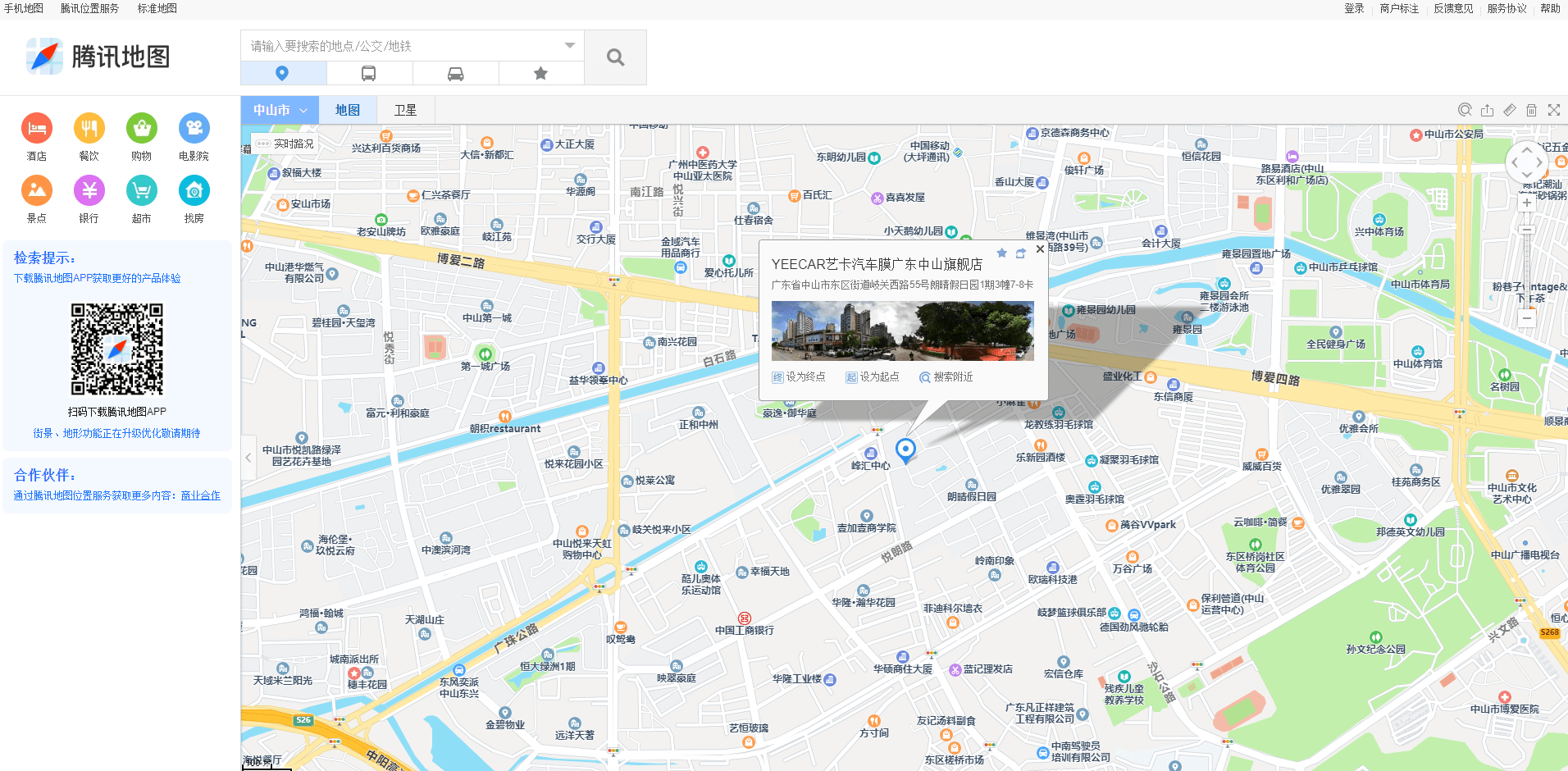This screenshot has width=1568, height=771.
Task: Favorite this place with popup star icon
Action: click(x=1001, y=253)
